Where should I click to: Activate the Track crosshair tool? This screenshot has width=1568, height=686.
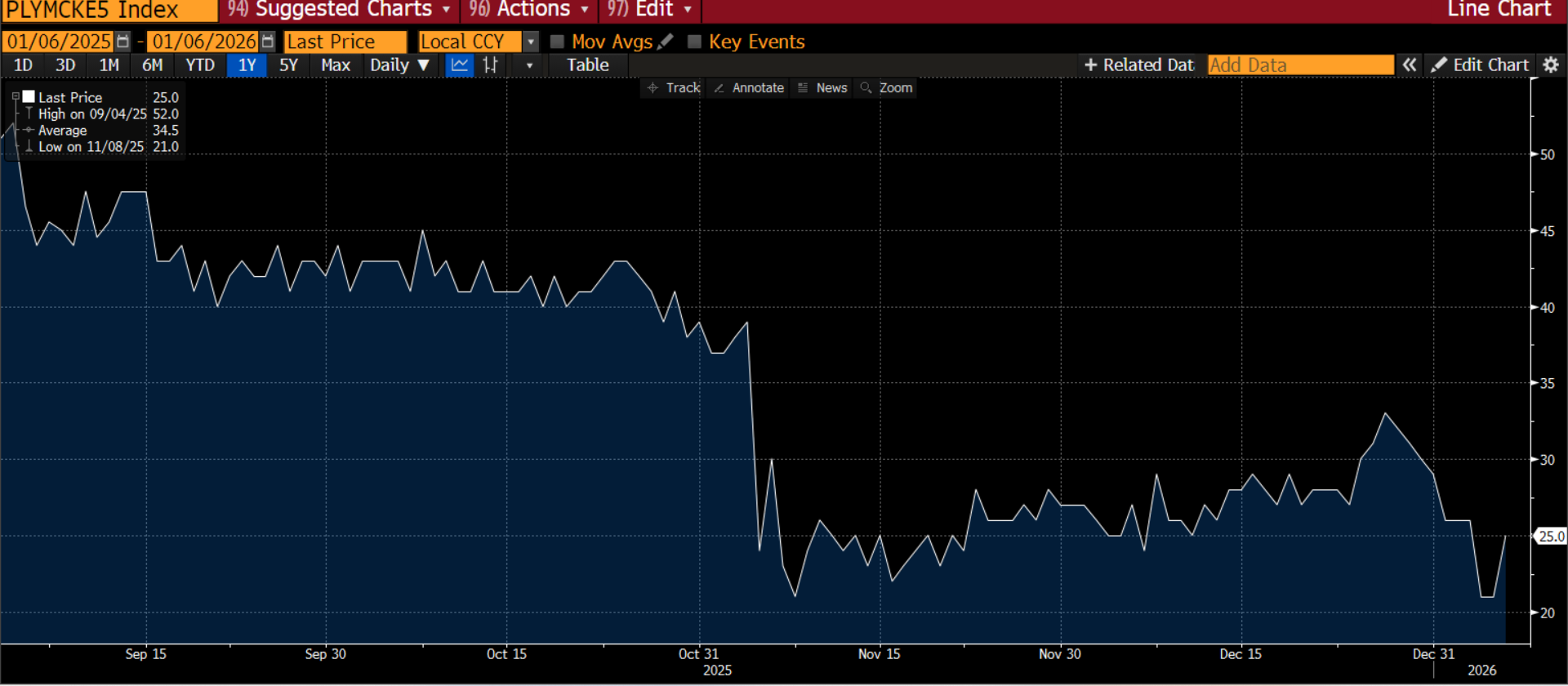674,87
